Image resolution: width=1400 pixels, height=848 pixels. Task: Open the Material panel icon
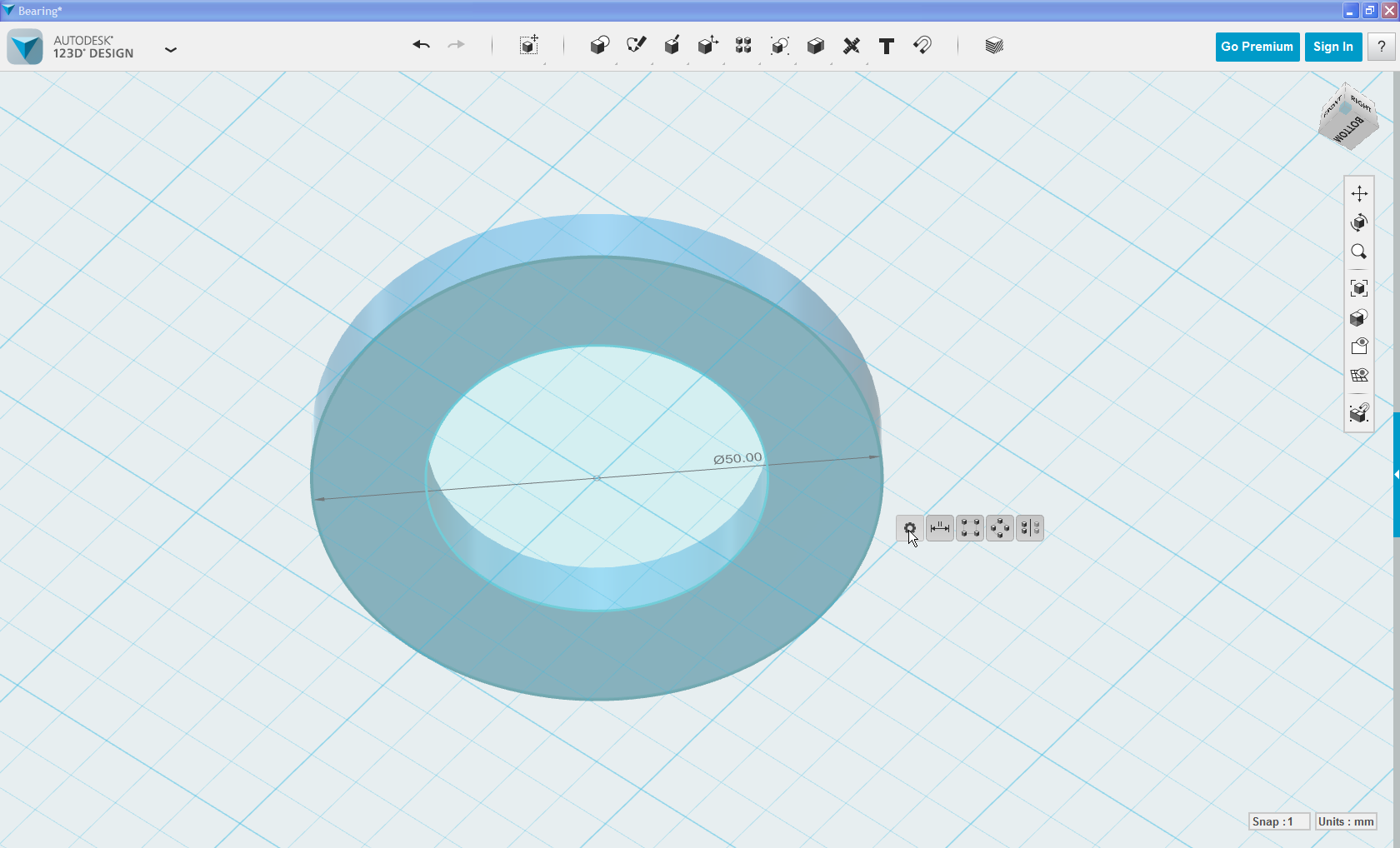(x=993, y=46)
